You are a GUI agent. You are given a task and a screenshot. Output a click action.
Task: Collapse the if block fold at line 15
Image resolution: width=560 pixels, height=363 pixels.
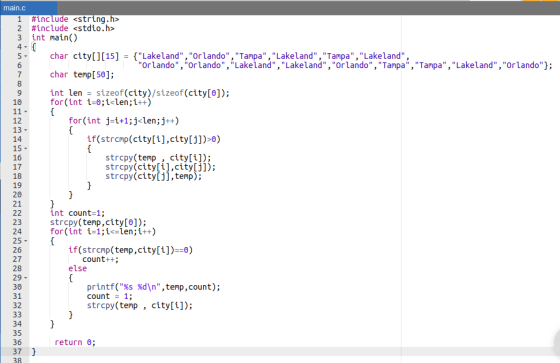coord(25,149)
